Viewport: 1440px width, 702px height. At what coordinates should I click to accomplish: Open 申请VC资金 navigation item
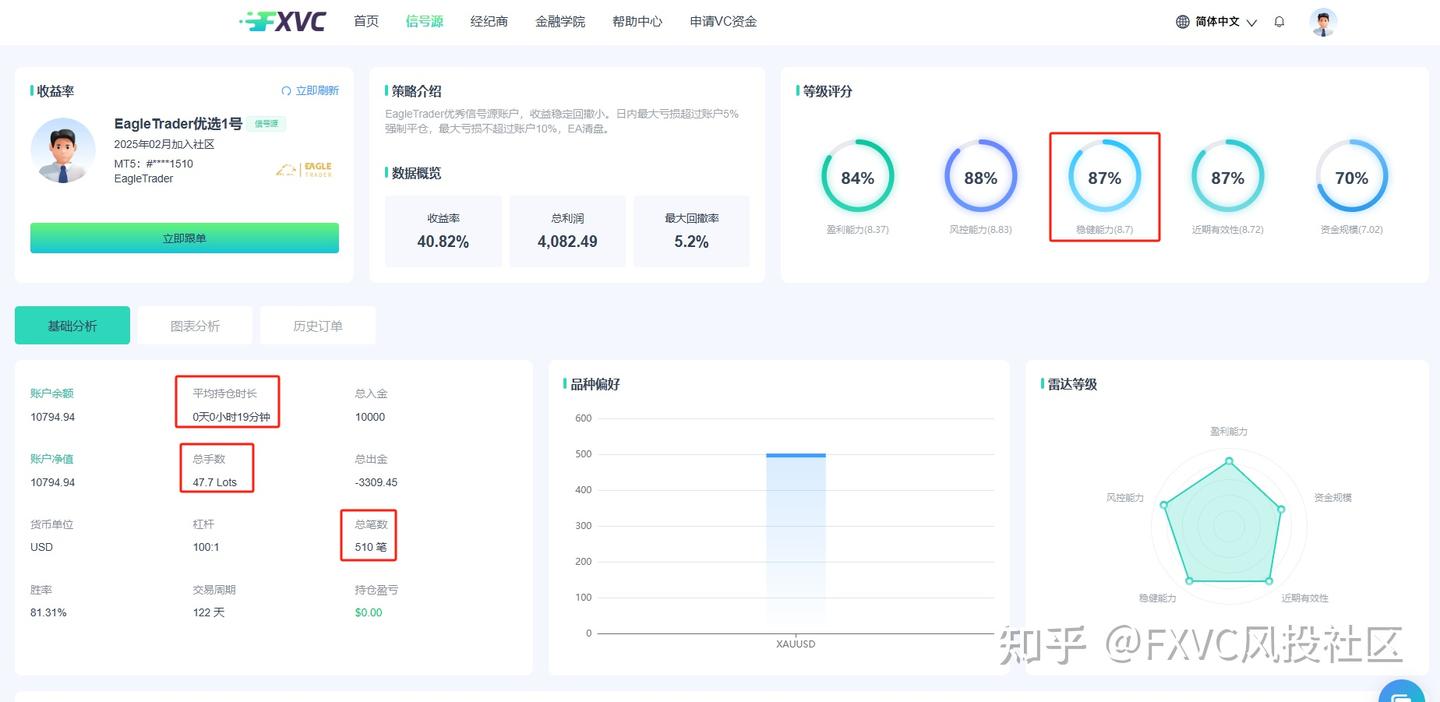723,21
